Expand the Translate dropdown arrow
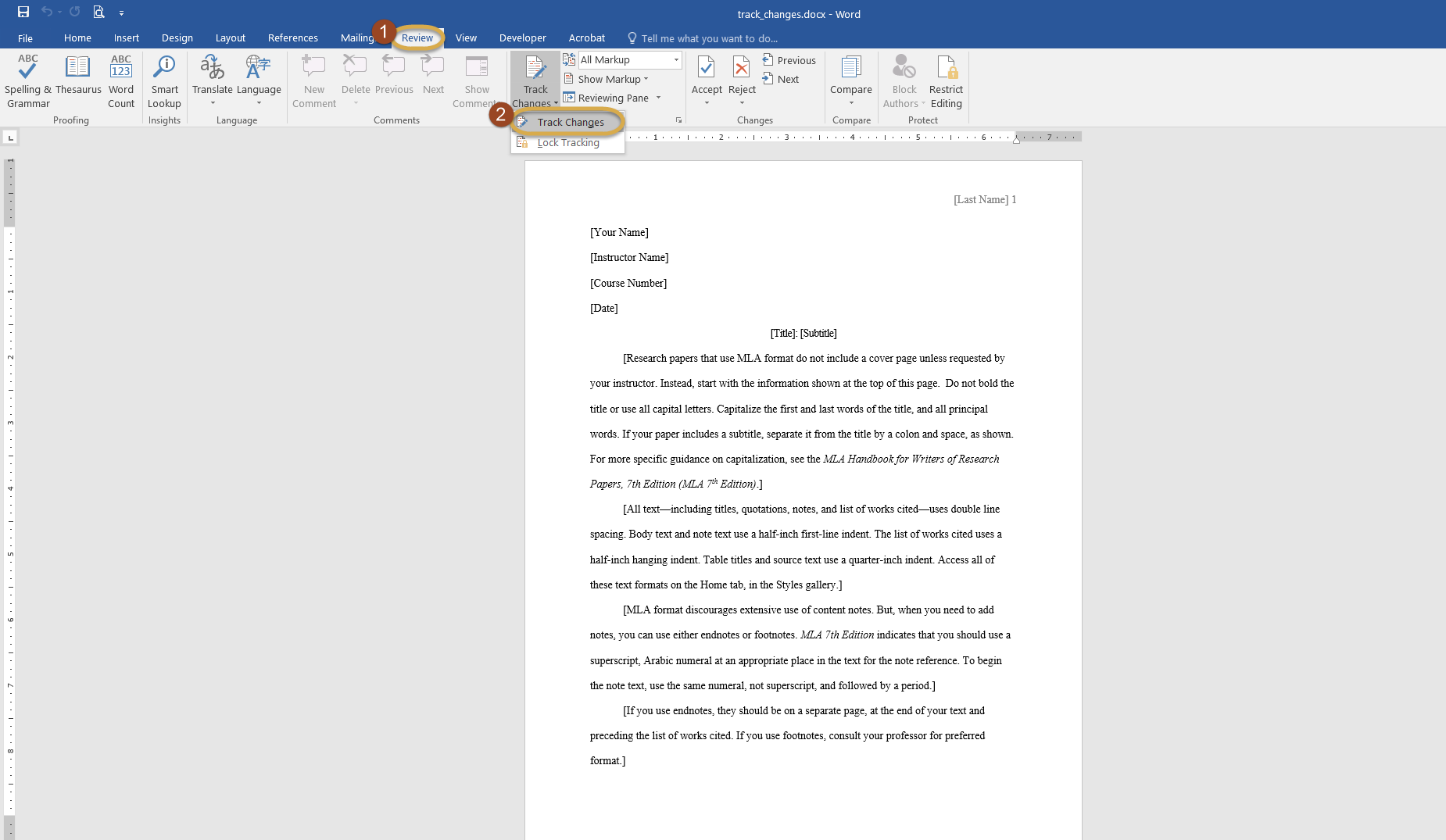This screenshot has height=840, width=1446. click(x=213, y=103)
